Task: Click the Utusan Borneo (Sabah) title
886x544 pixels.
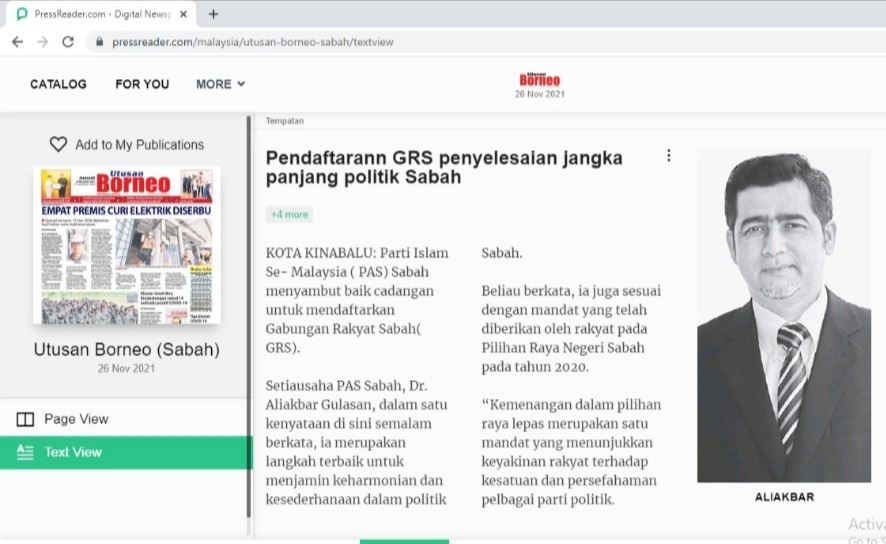Action: [127, 349]
